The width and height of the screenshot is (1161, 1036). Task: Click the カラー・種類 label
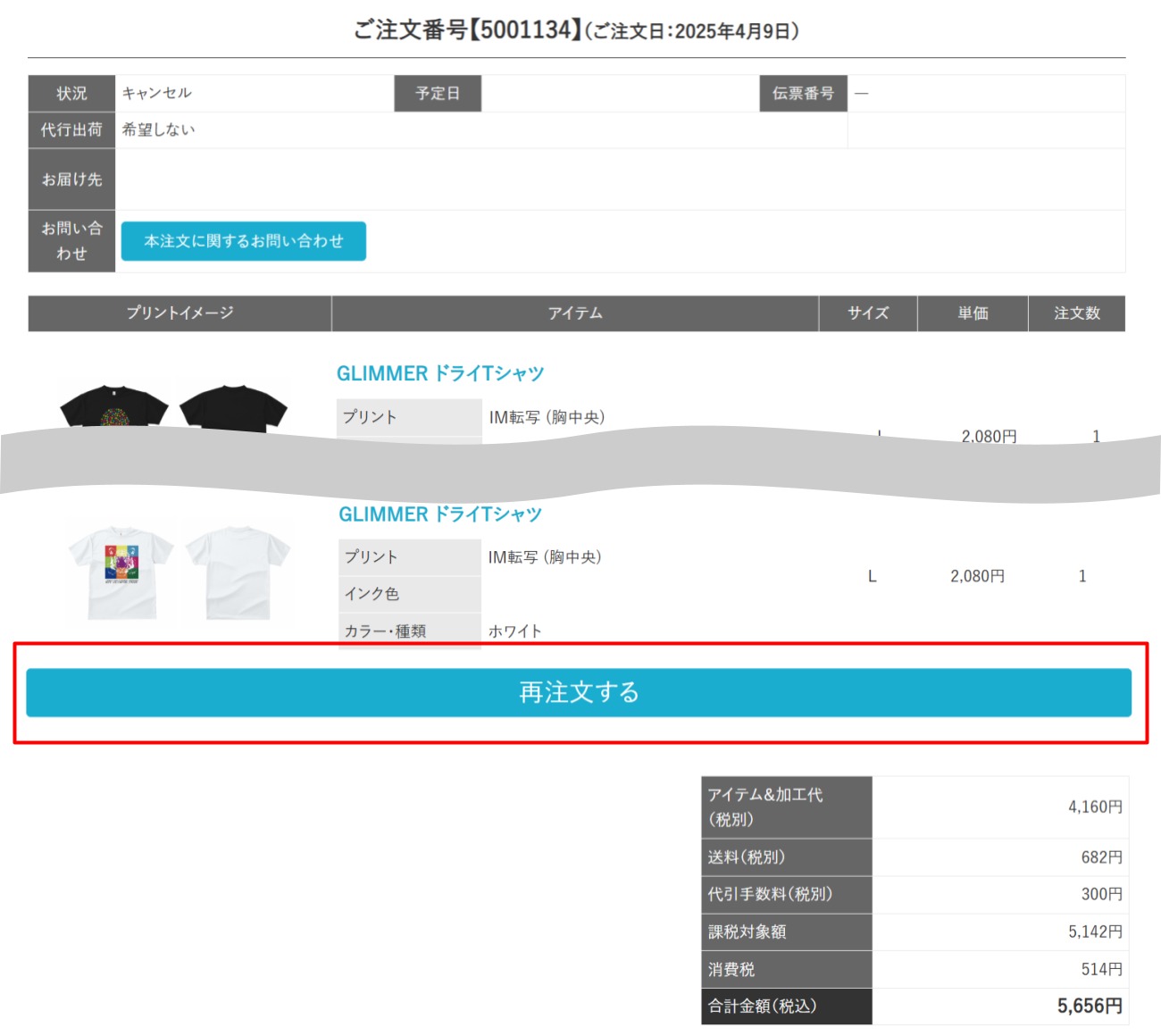pos(386,631)
